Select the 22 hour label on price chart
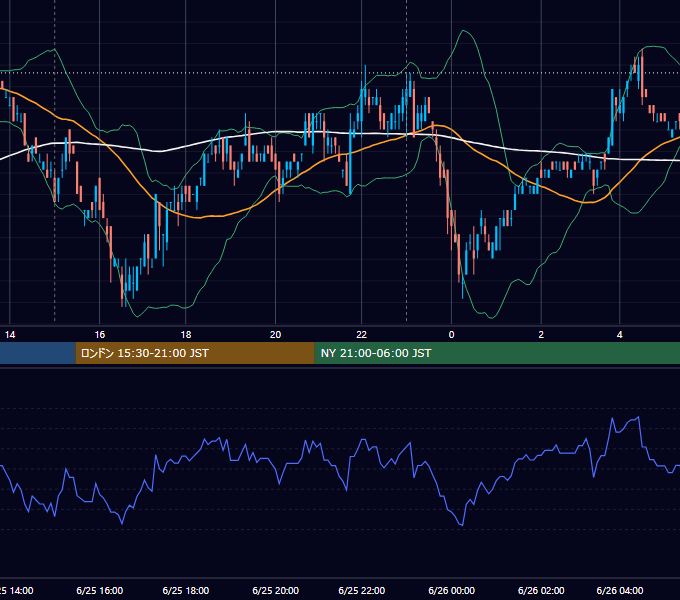 tap(361, 335)
